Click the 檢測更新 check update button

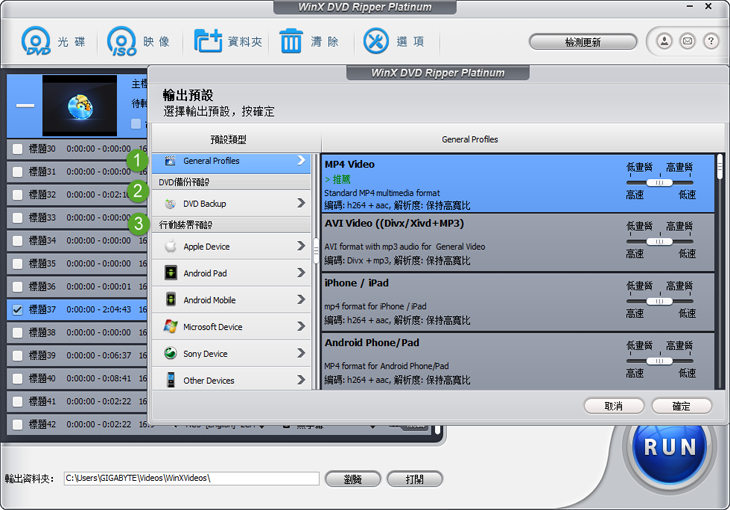click(x=582, y=42)
